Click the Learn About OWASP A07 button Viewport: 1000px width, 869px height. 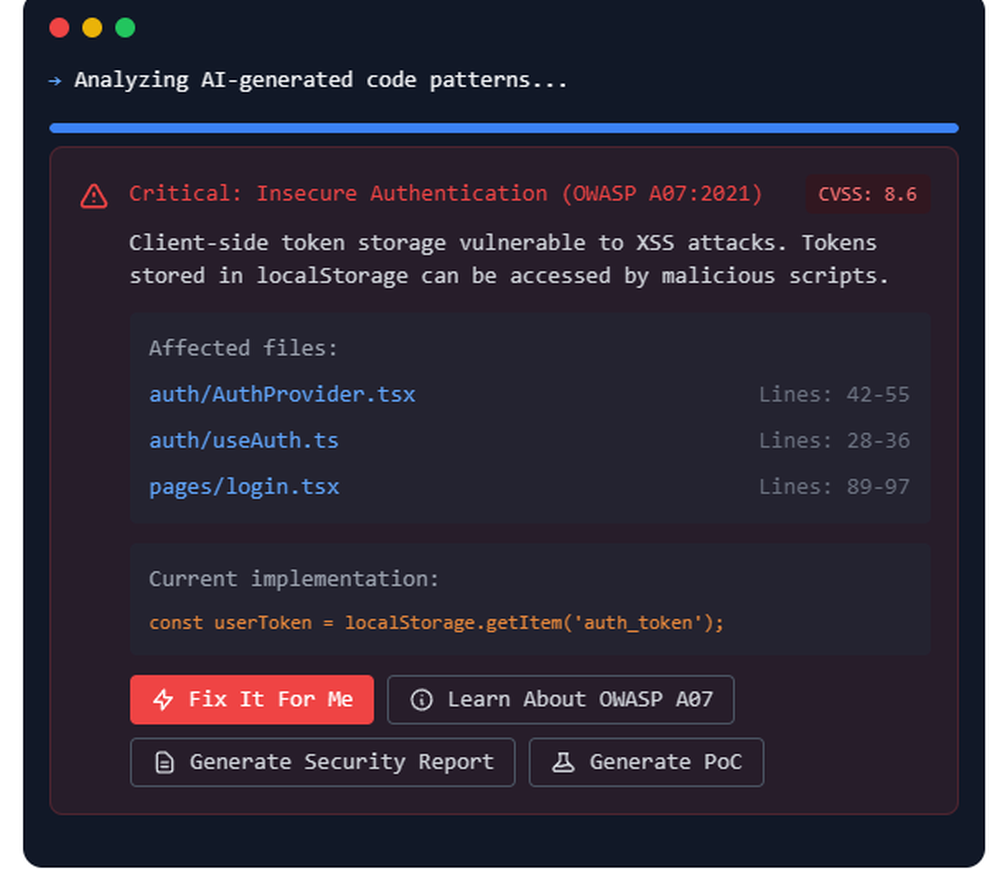point(560,699)
